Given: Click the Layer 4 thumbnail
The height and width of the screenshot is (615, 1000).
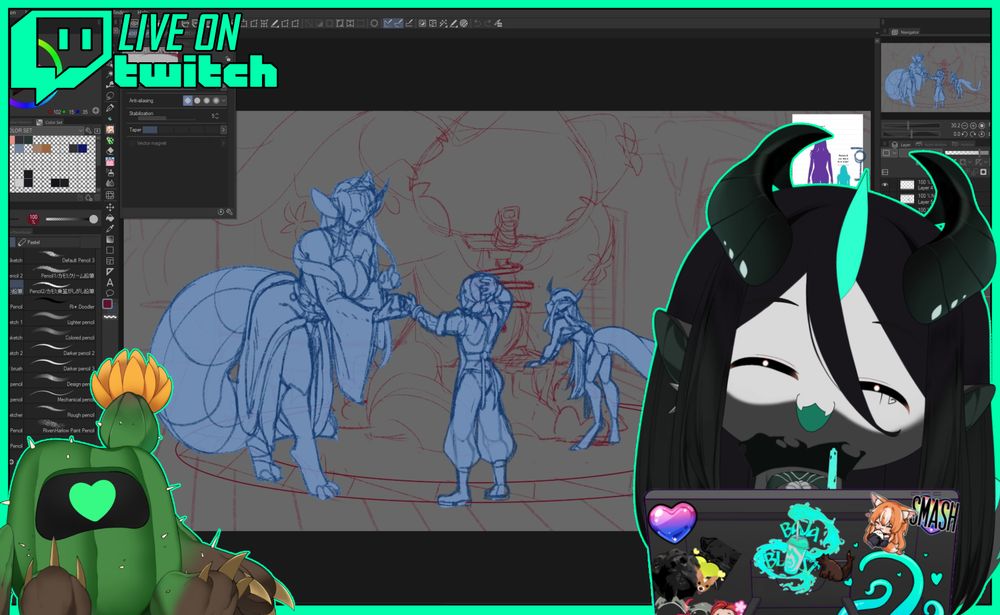Looking at the screenshot, I should coord(907,184).
